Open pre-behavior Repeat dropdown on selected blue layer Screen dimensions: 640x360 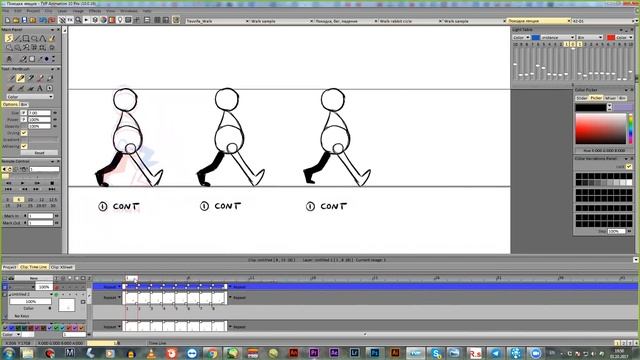coord(111,287)
